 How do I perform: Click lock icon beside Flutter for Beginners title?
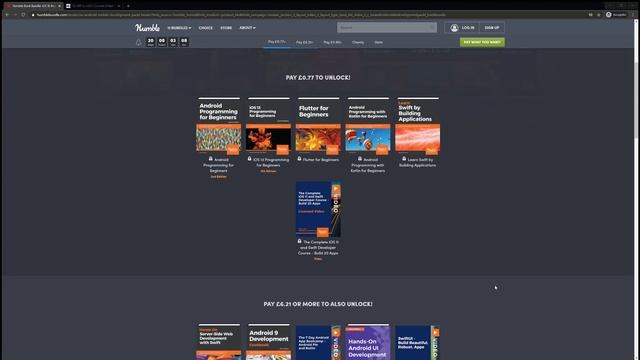pyautogui.click(x=299, y=159)
